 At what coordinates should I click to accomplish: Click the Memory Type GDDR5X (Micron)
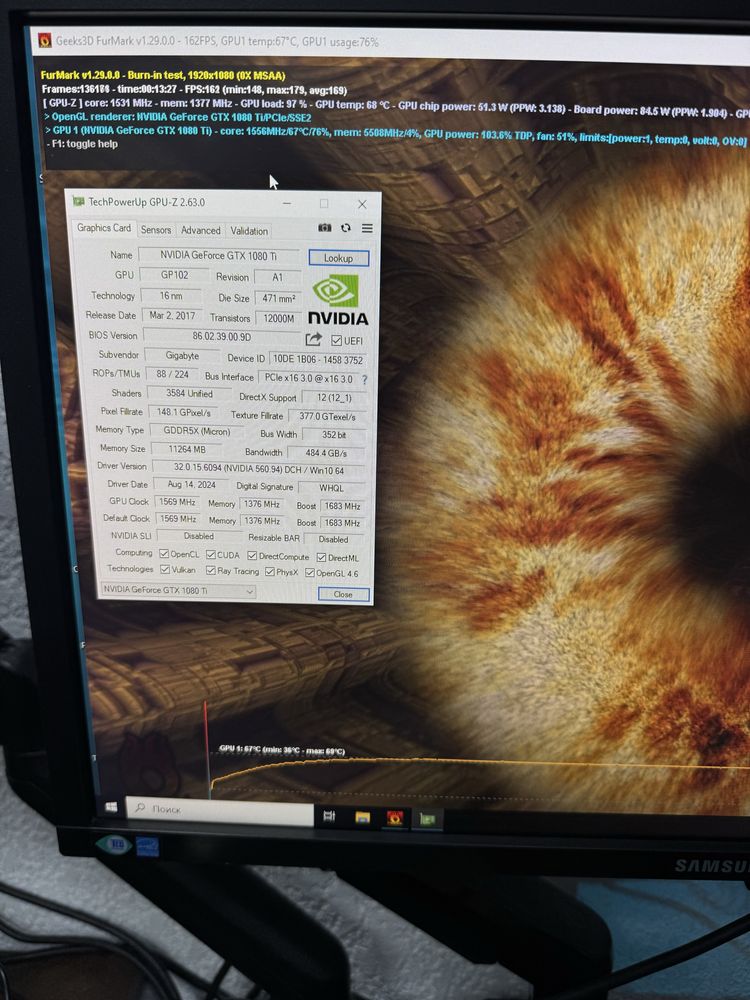click(x=196, y=430)
